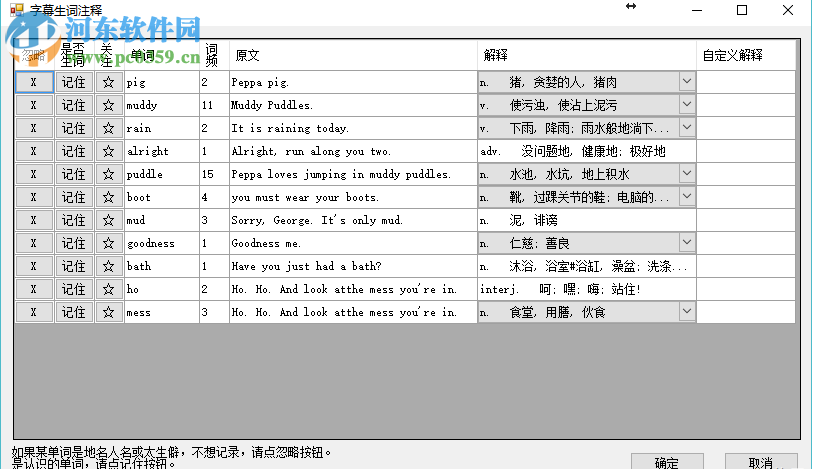Ignore the word ho with X
815x469 pixels.
[x=34, y=289]
